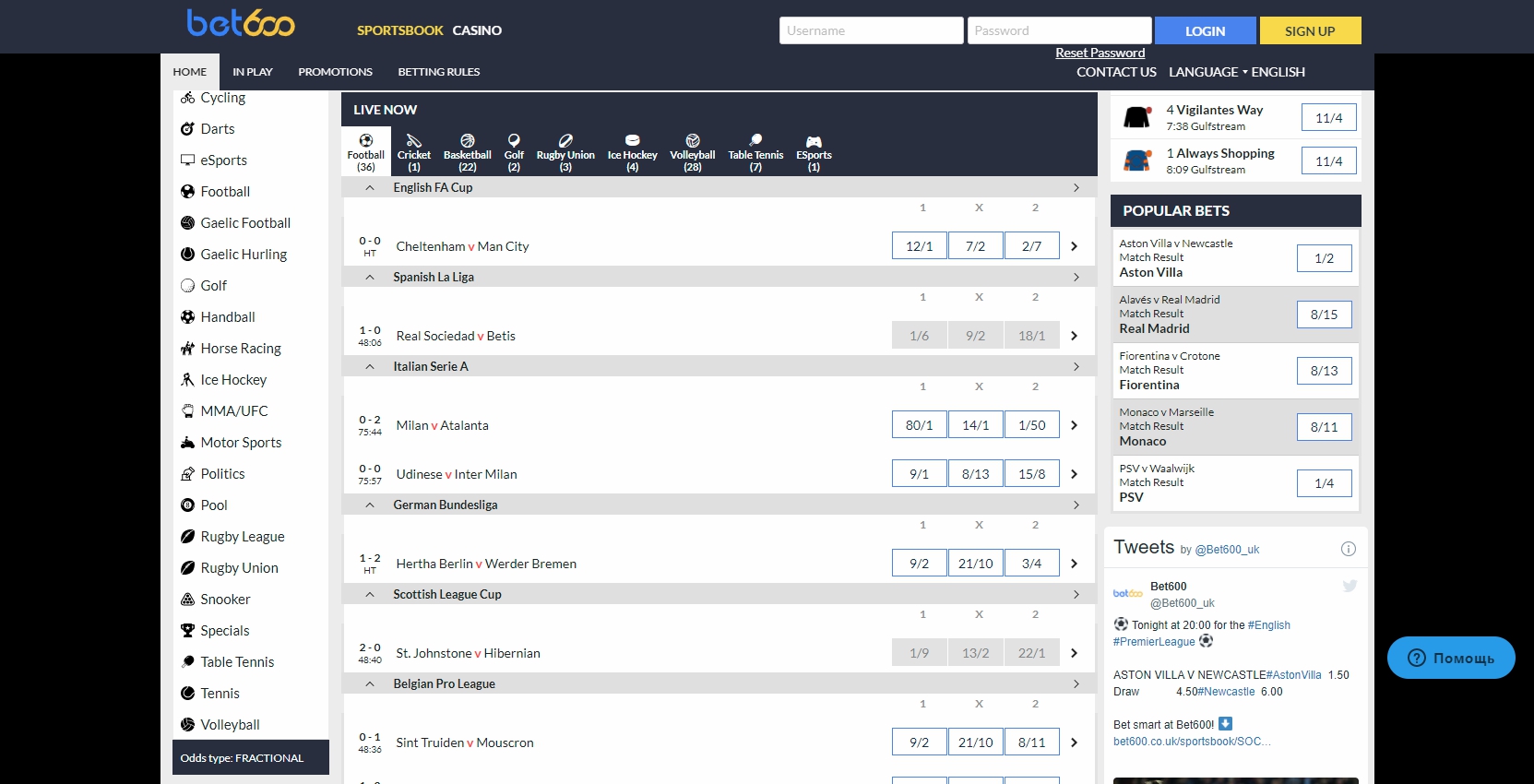Pick PSV 1/4 popular bet

point(1325,483)
